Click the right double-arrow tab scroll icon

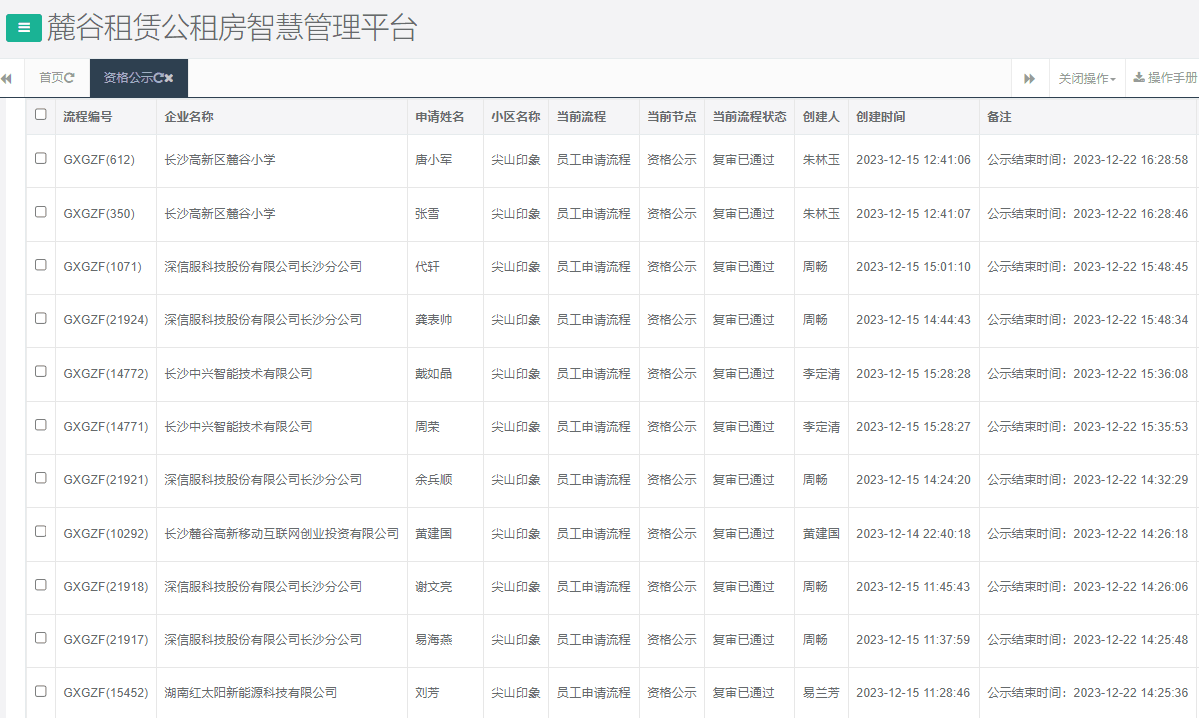click(x=1031, y=77)
